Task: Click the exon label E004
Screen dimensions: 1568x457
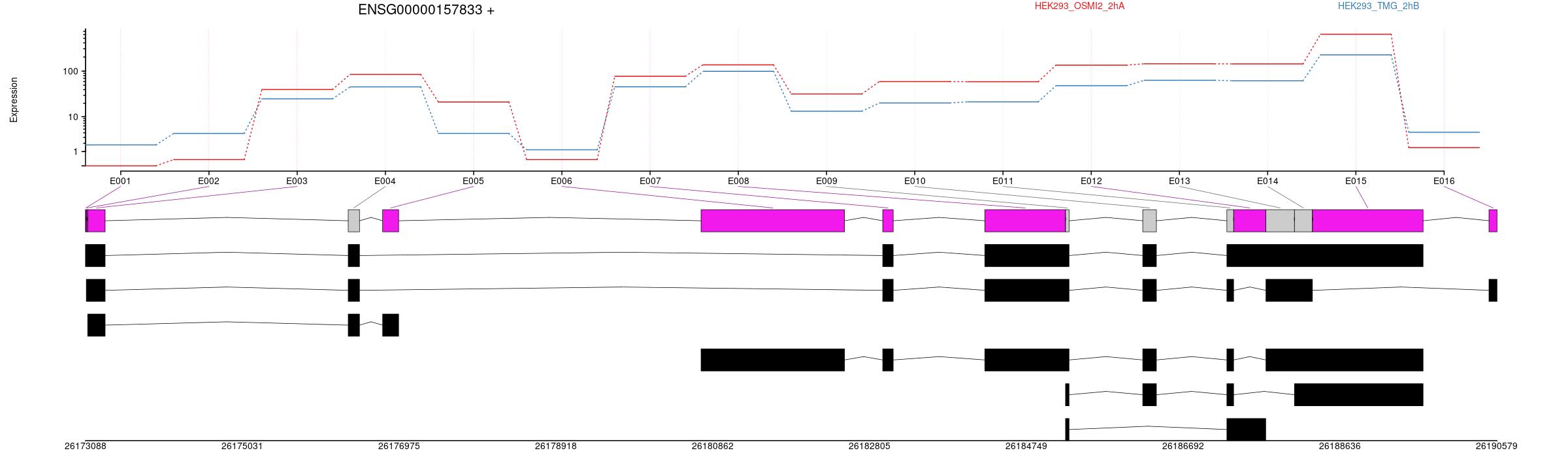Action: [x=385, y=181]
